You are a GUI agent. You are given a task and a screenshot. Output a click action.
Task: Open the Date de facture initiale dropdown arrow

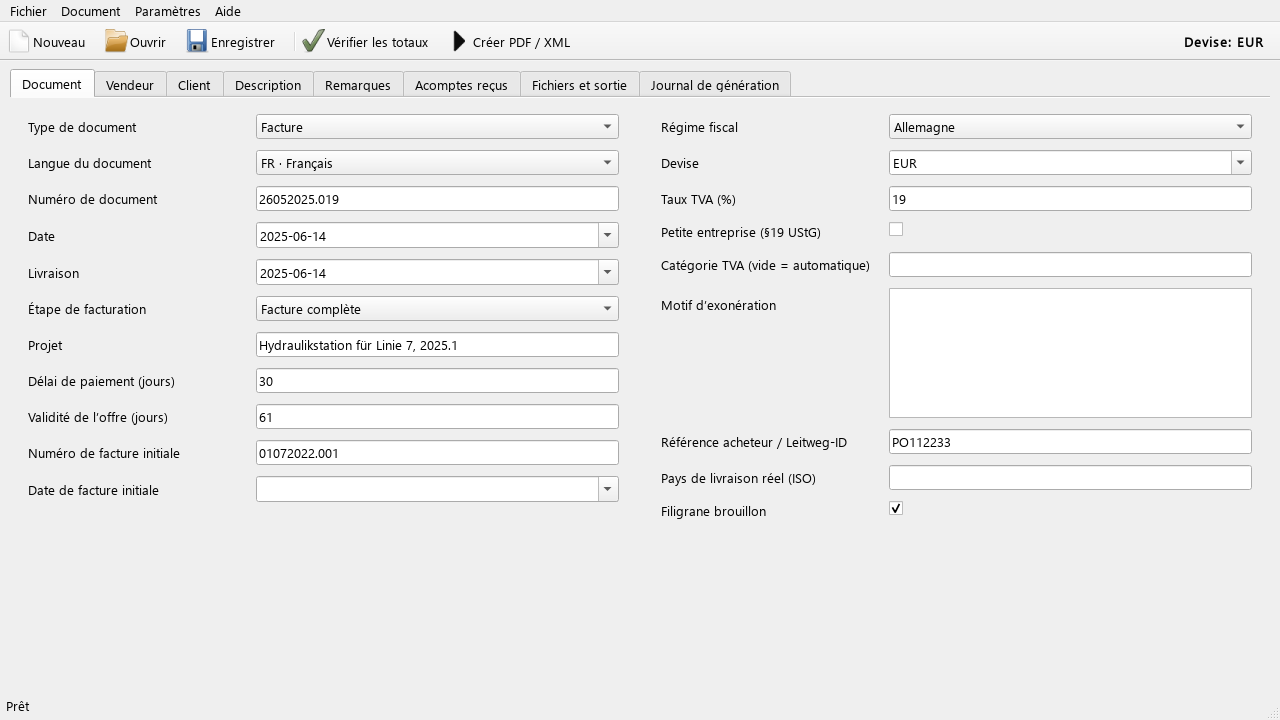point(608,489)
